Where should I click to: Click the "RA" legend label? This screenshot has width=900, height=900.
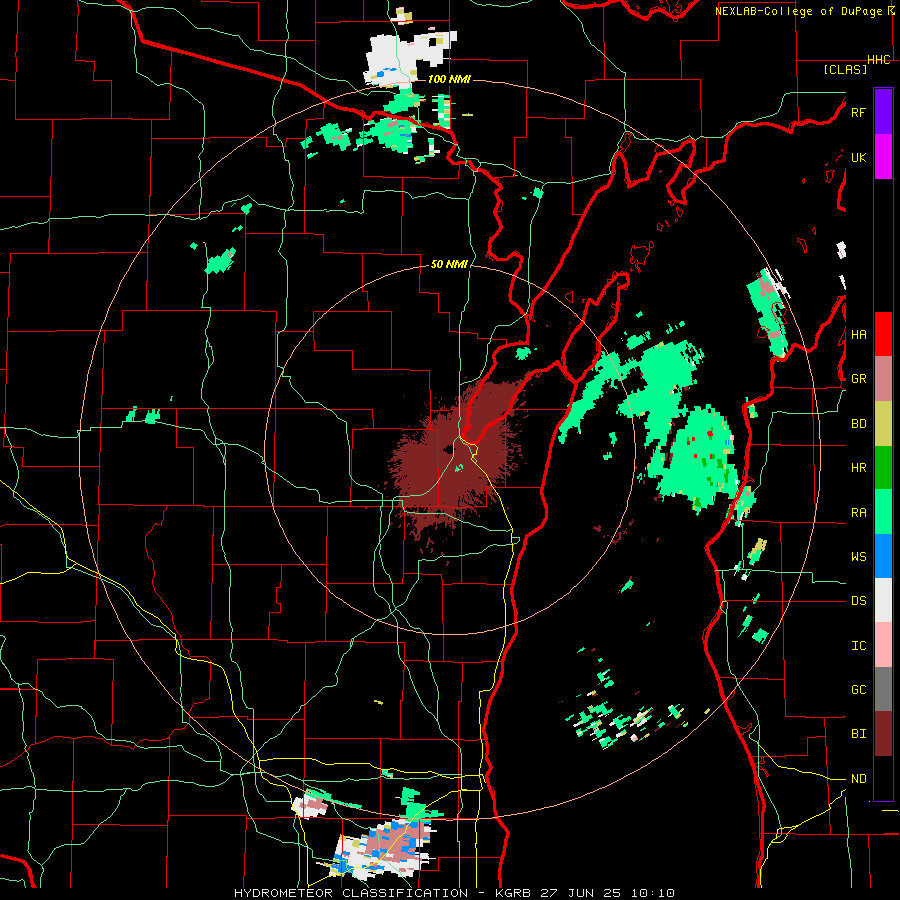[x=858, y=513]
